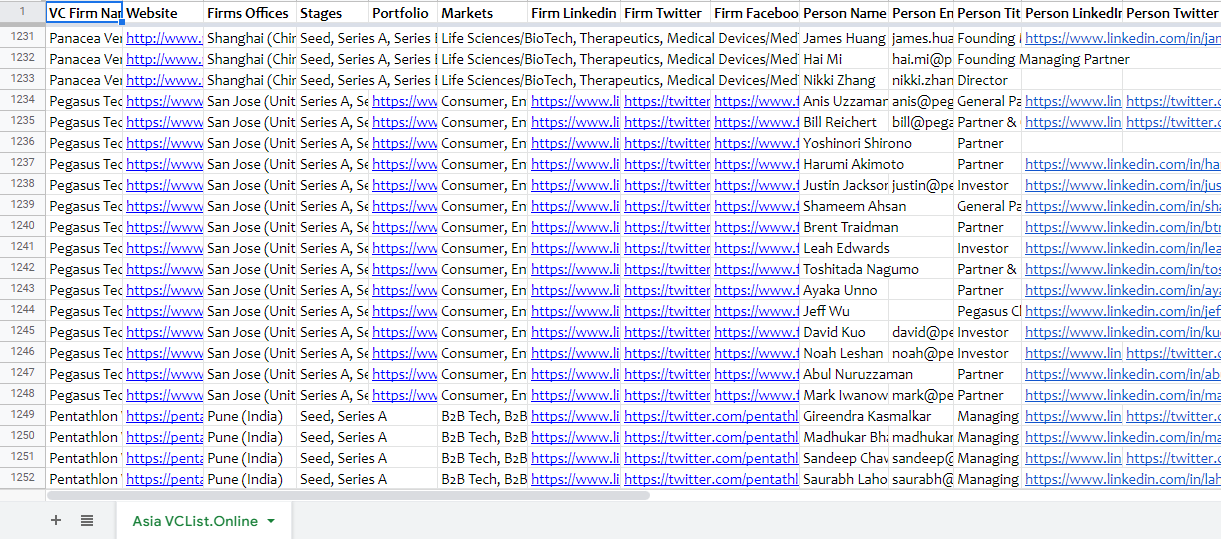Select the Website column header cell

[163, 13]
